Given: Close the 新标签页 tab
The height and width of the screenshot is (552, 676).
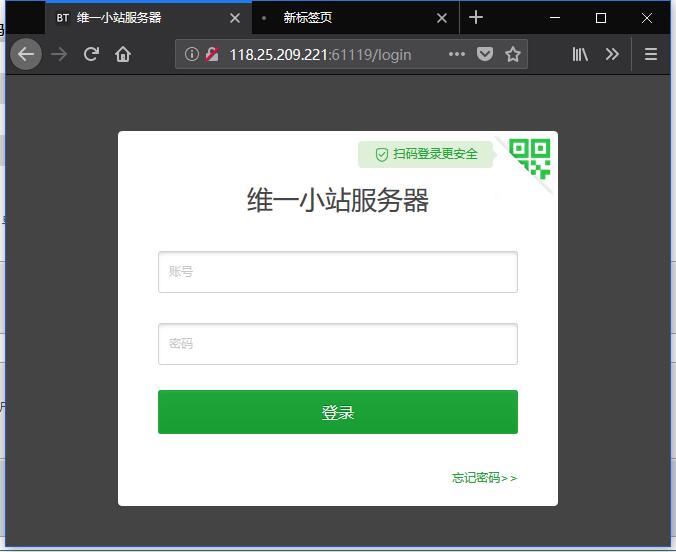Looking at the screenshot, I should [442, 18].
